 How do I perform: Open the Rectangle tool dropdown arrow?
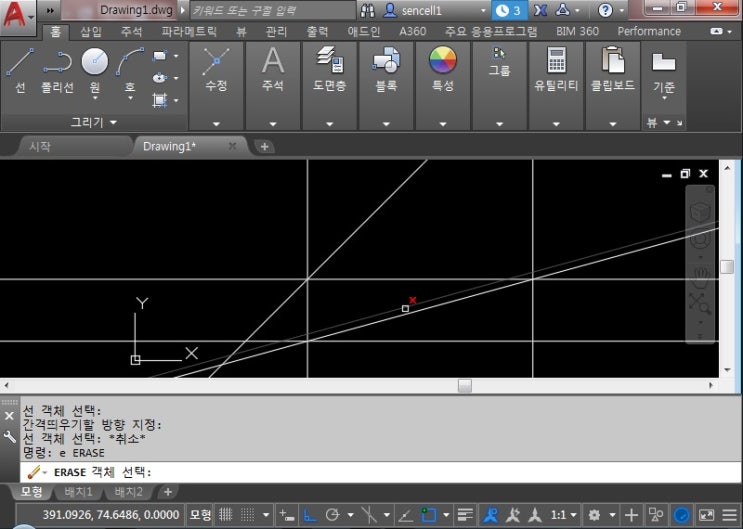coord(176,56)
